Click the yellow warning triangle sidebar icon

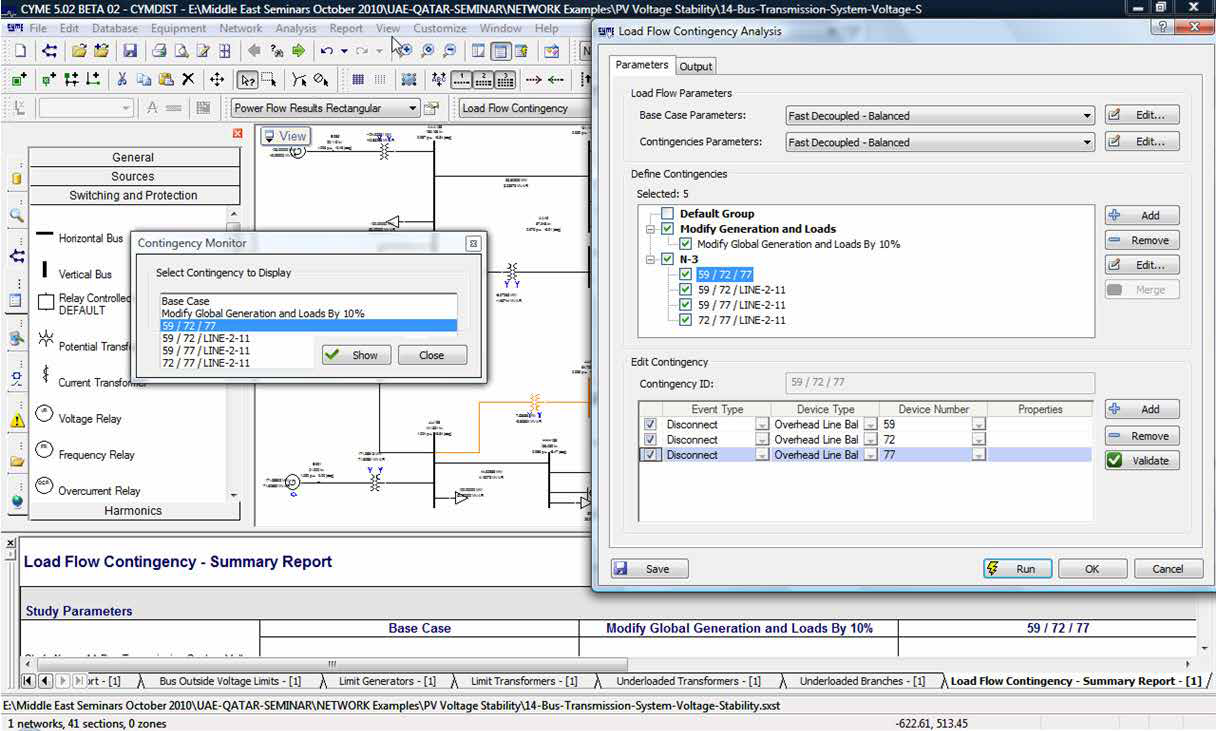click(16, 421)
